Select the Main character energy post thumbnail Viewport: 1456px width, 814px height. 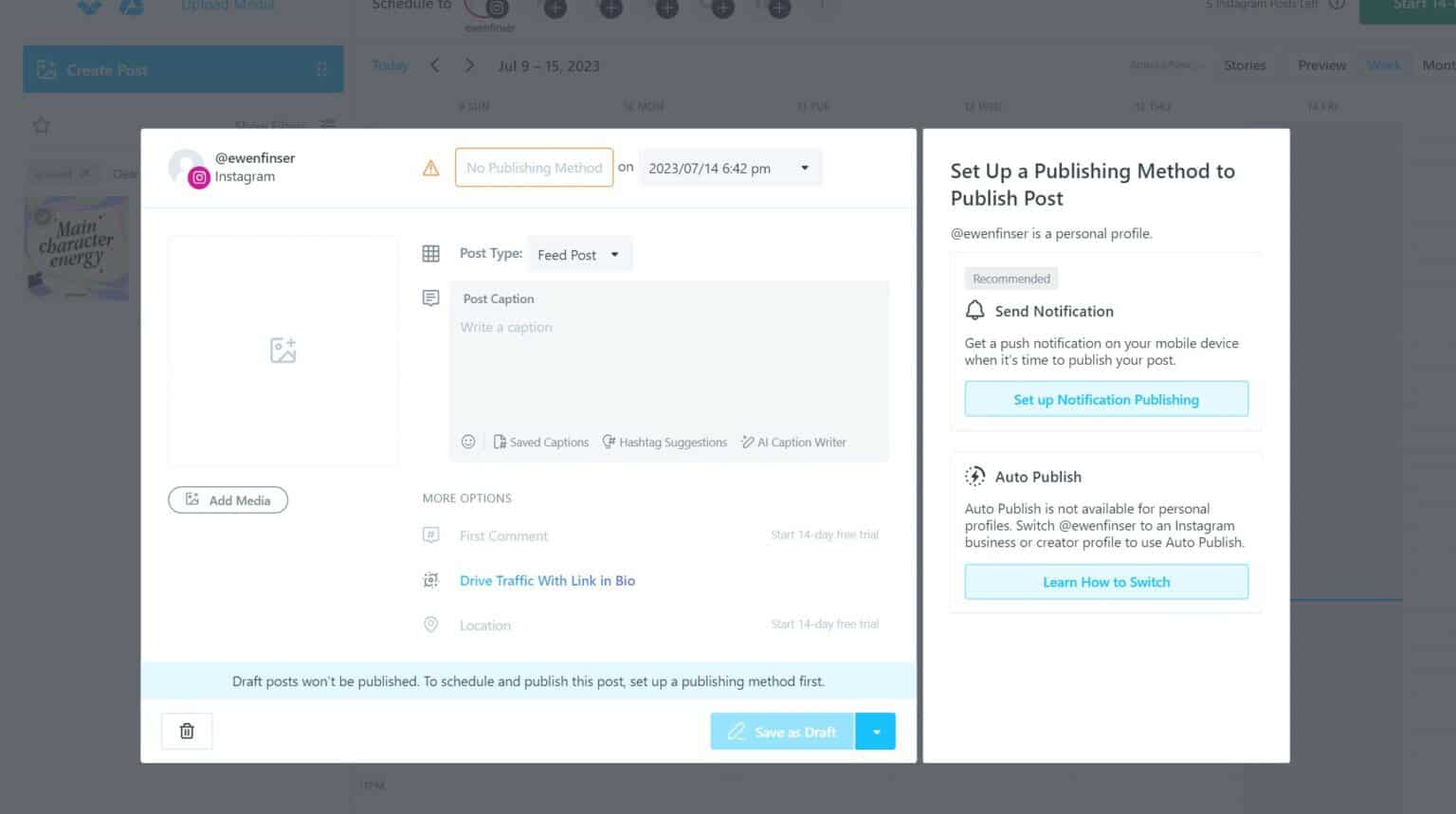[x=76, y=246]
